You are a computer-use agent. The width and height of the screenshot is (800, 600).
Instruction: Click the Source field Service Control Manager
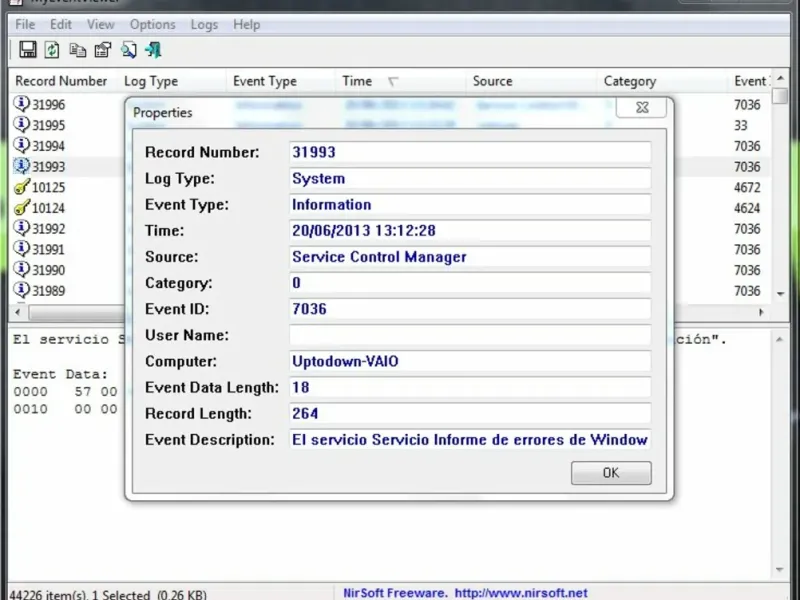(470, 257)
